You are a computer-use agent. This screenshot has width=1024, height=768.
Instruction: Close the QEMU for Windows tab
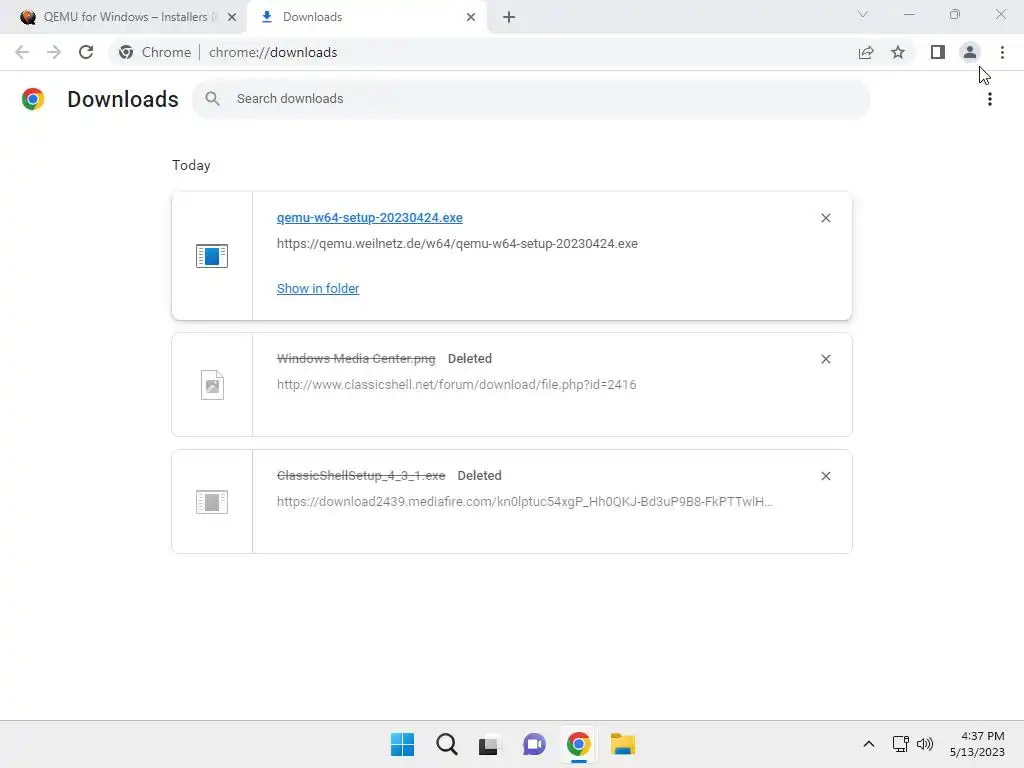232,17
